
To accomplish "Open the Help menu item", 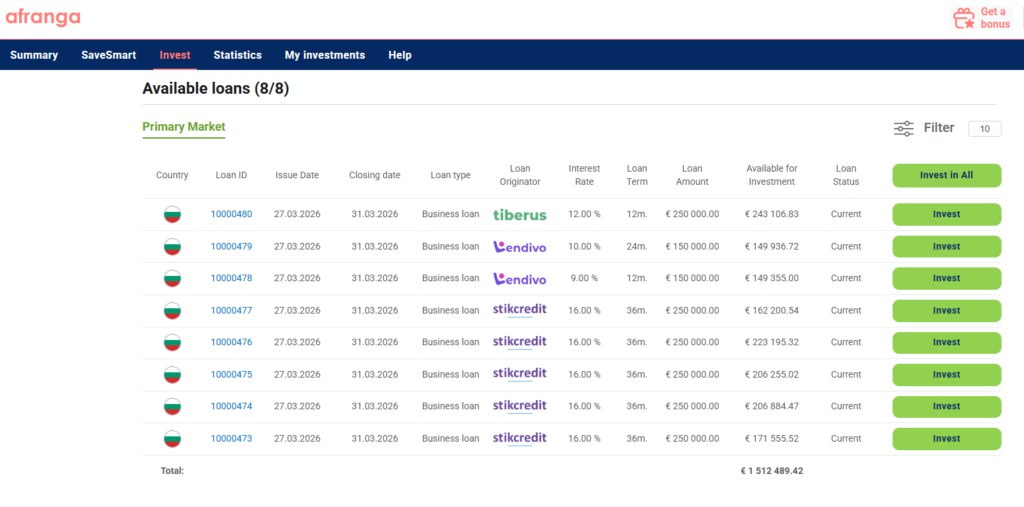I will [399, 55].
